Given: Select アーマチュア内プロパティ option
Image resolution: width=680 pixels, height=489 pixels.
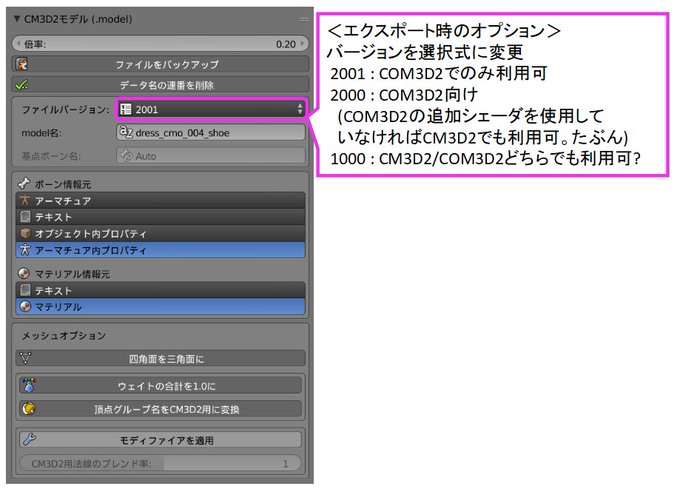Looking at the screenshot, I should 160,250.
